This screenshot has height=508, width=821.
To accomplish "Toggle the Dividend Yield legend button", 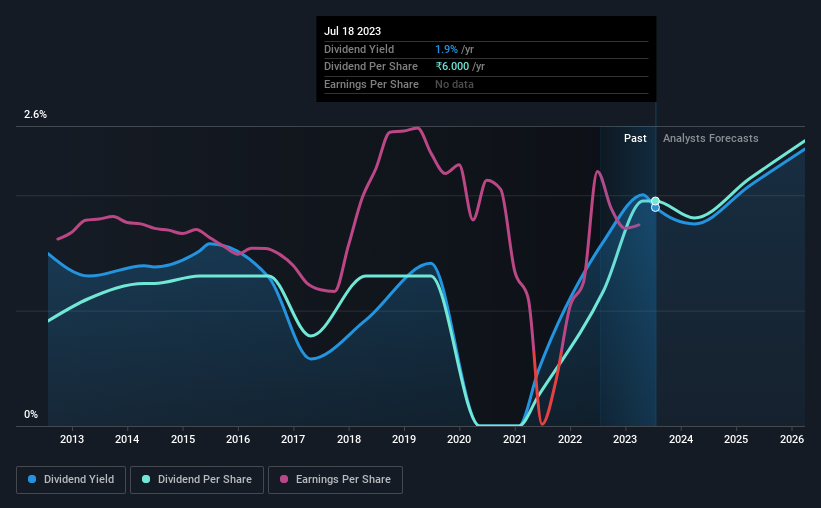I will [71, 480].
